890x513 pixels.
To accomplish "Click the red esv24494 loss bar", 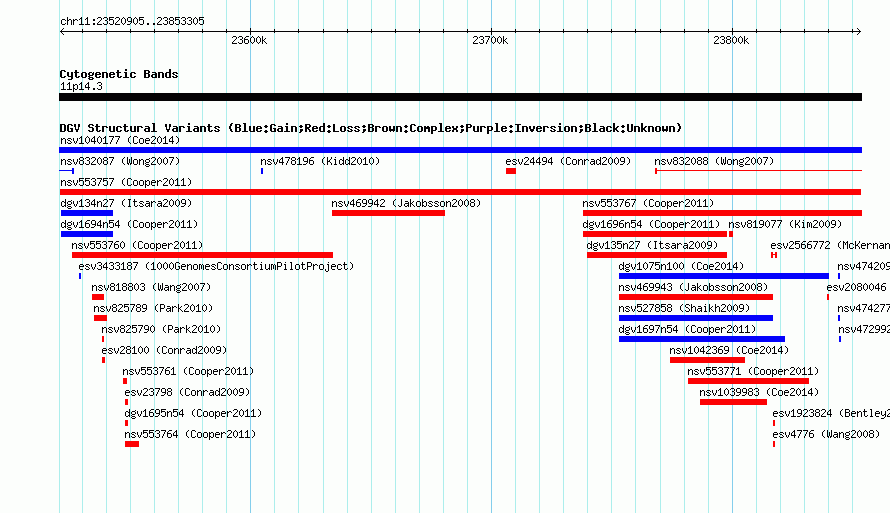I will [511, 171].
